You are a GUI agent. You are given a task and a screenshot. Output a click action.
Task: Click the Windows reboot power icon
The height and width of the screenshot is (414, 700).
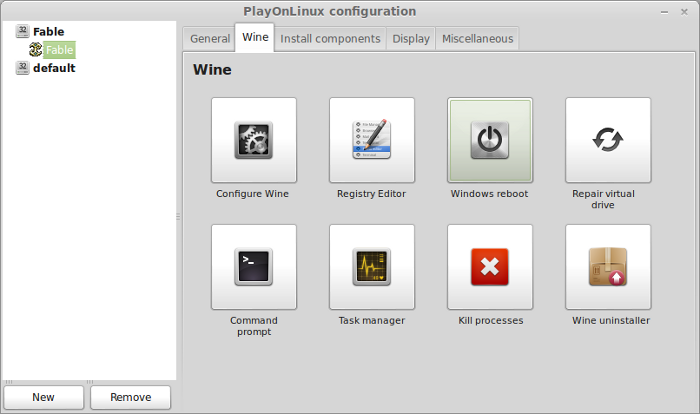(x=490, y=140)
